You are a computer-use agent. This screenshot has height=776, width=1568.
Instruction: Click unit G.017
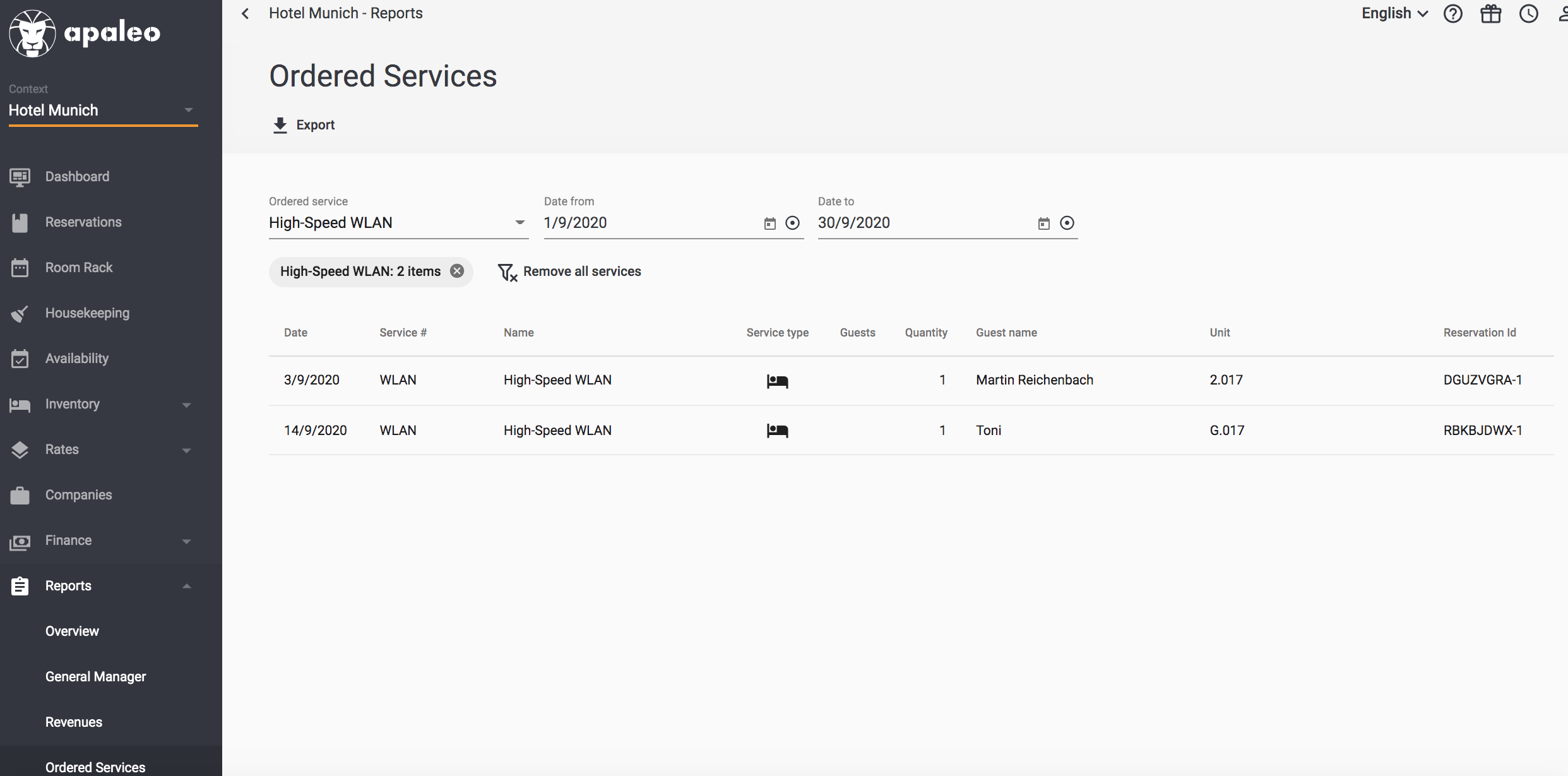(1226, 431)
